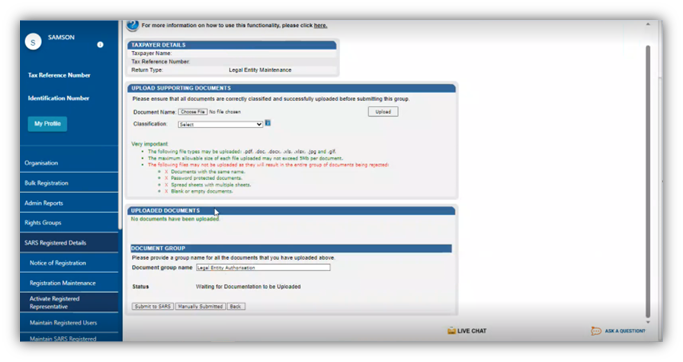This screenshot has width=683, height=362.
Task: Click 'Tax Reference Number' sidebar label
Action: (59, 75)
